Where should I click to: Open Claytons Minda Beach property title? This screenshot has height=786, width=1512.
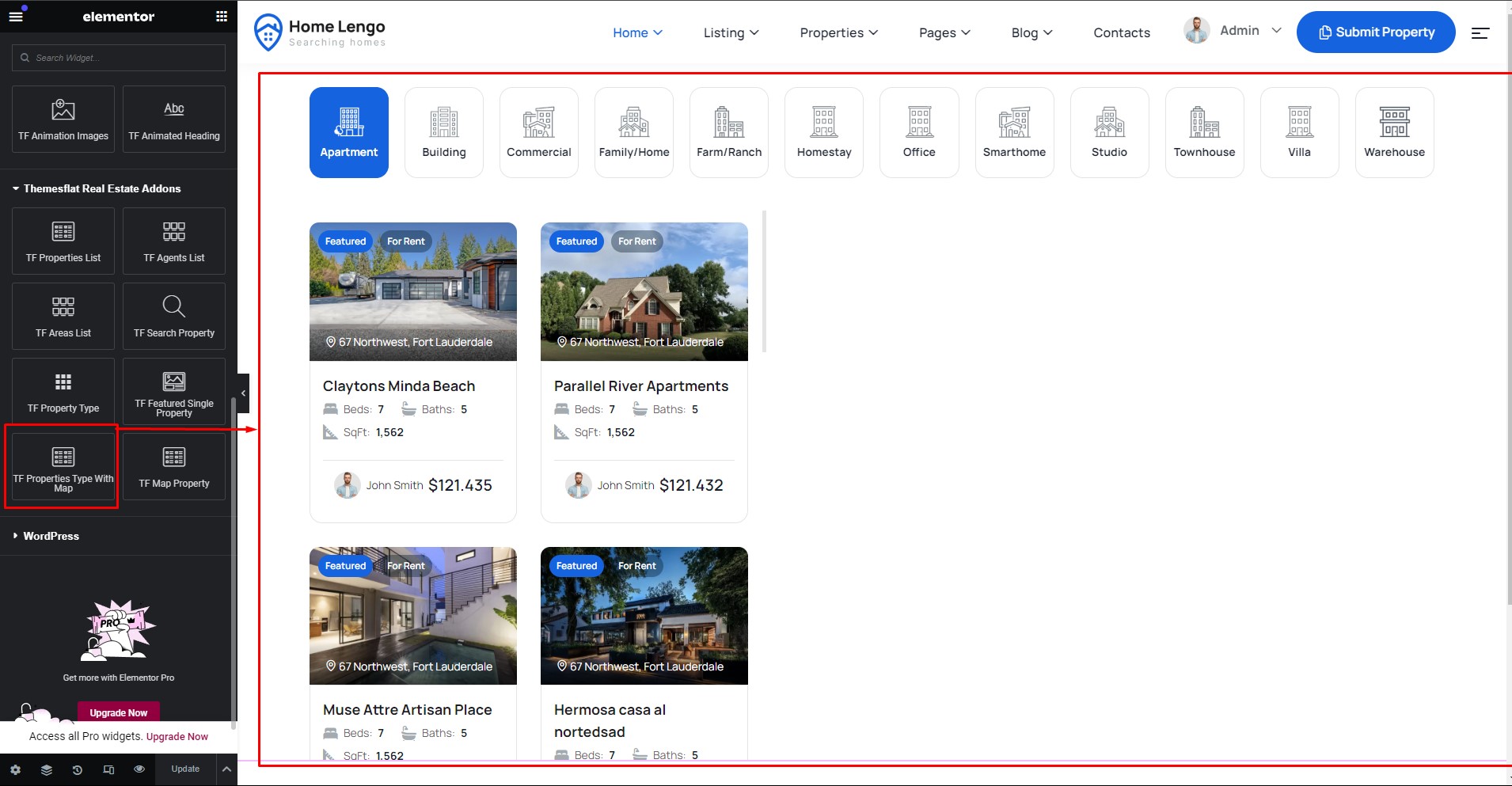[399, 386]
